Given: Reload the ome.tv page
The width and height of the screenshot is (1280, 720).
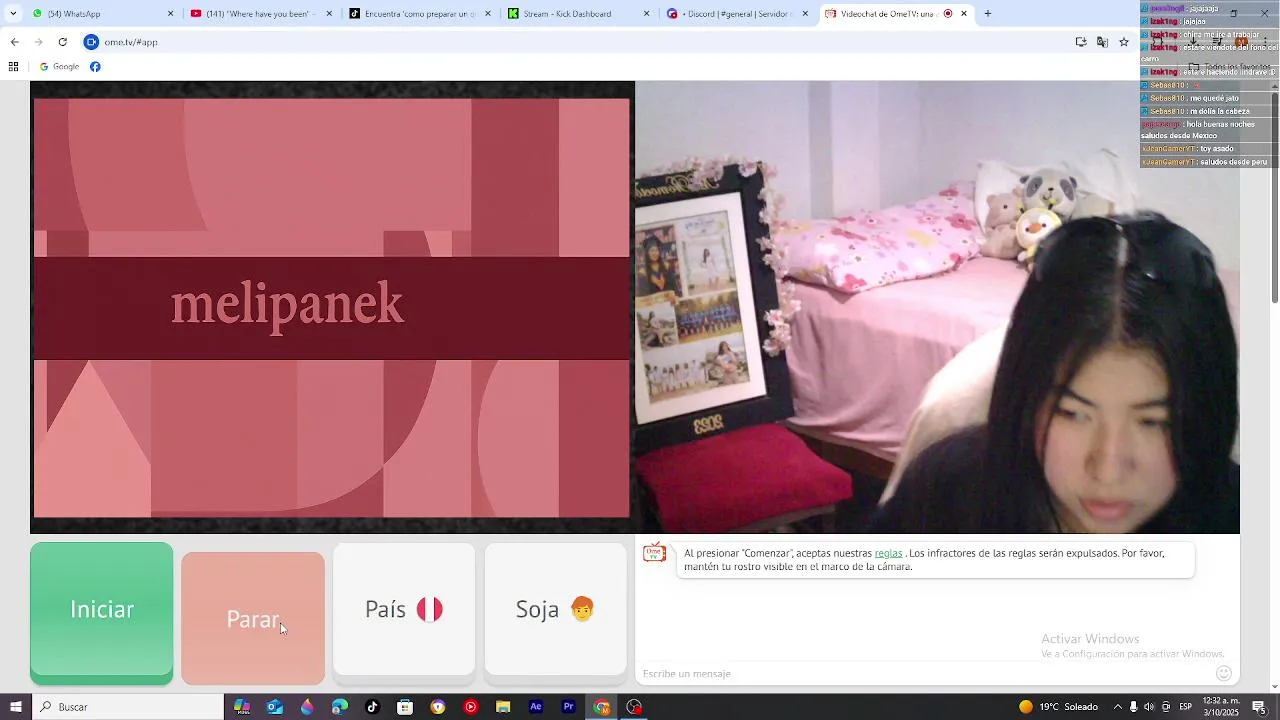Looking at the screenshot, I should pos(62,42).
